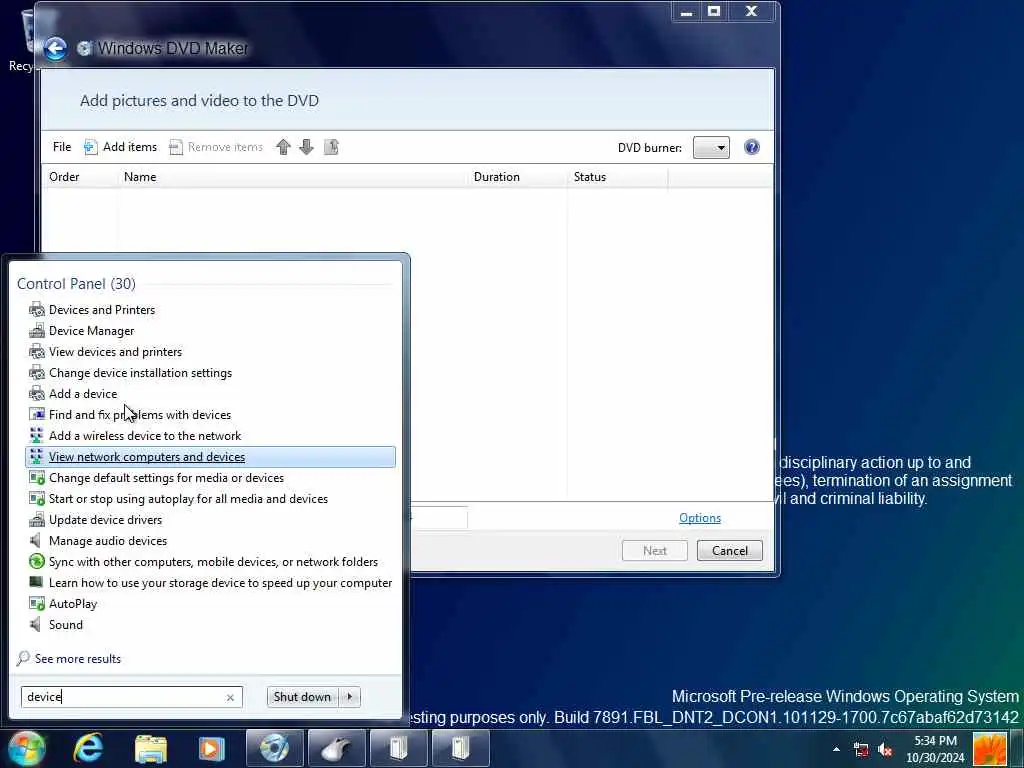The height and width of the screenshot is (768, 1024).
Task: Open Learn how to use your storage device result
Action: 210,583
